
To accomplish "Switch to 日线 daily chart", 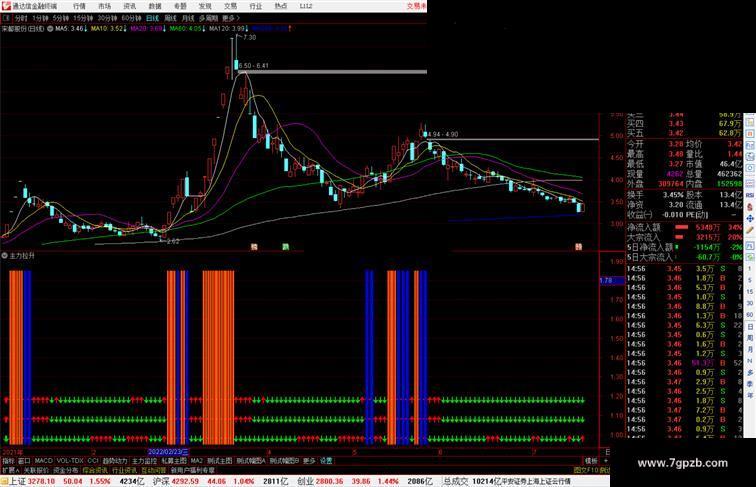I will (152, 18).
